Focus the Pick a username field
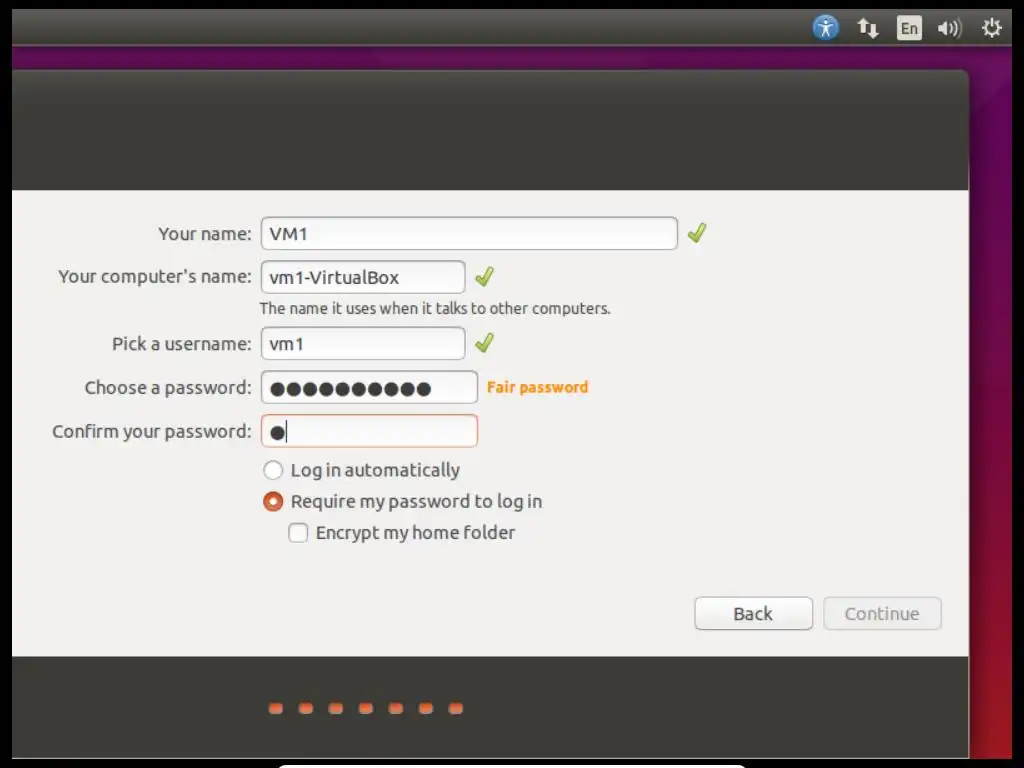The width and height of the screenshot is (1024, 768). [363, 344]
